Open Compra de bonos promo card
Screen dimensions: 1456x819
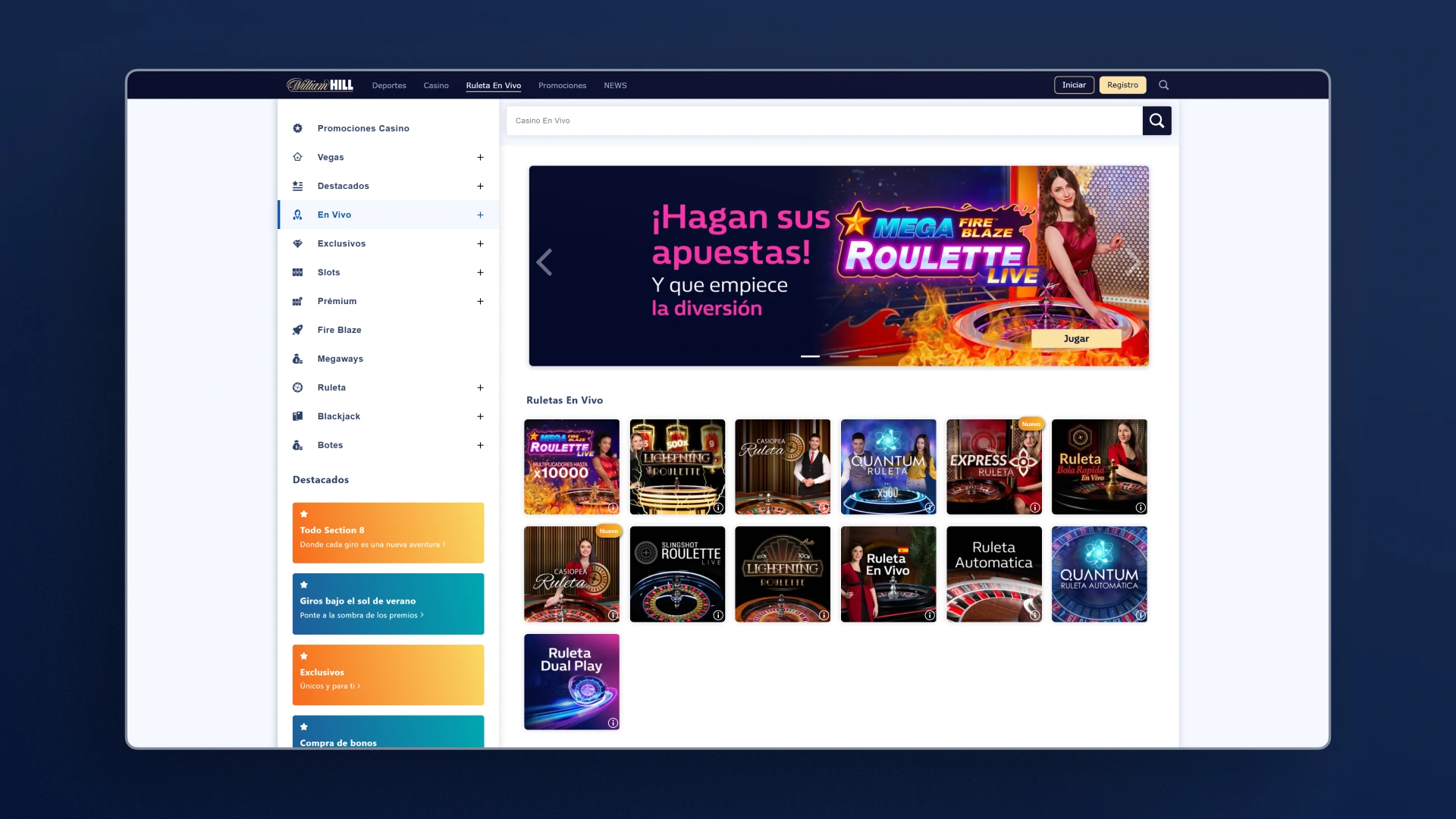[388, 732]
